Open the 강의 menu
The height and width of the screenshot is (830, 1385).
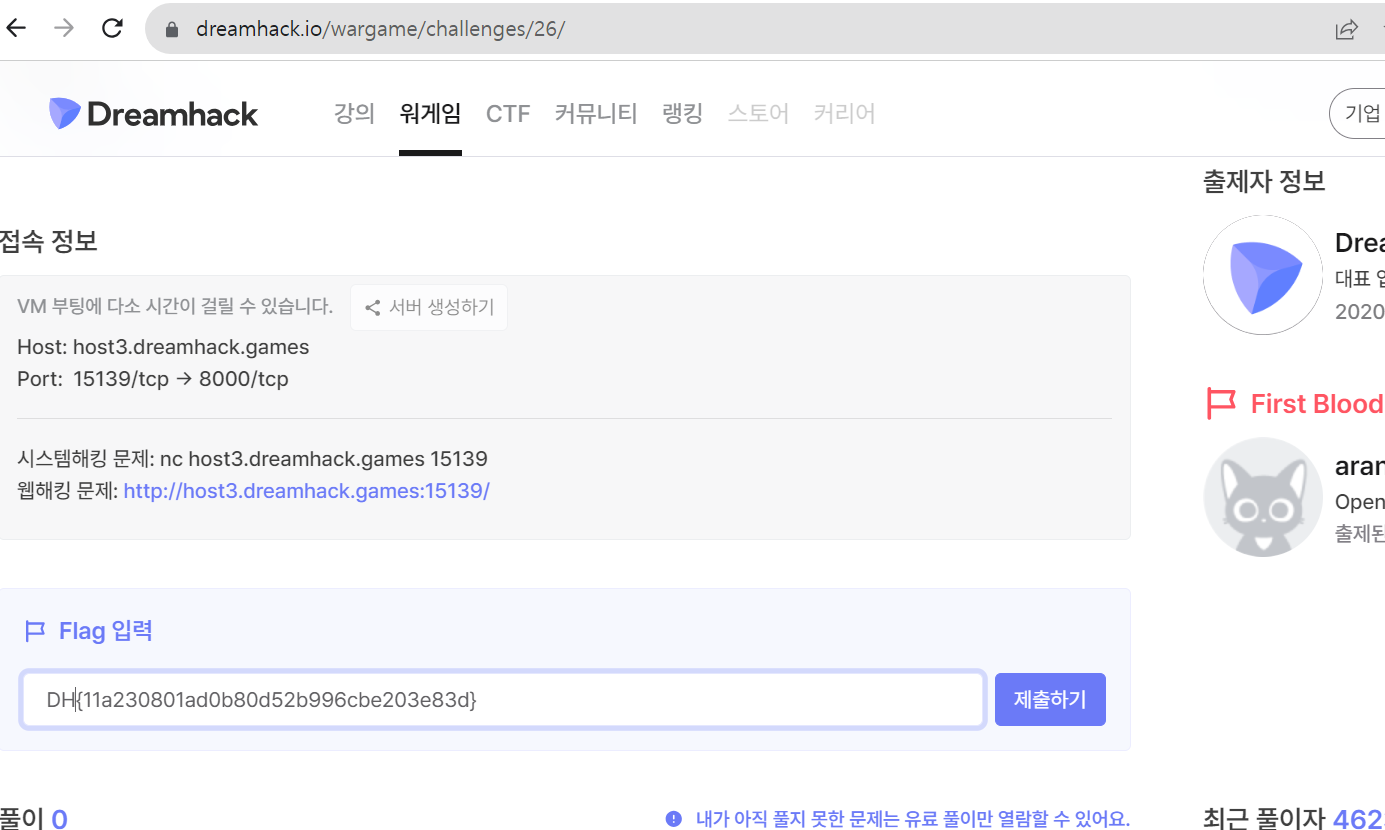(x=354, y=113)
